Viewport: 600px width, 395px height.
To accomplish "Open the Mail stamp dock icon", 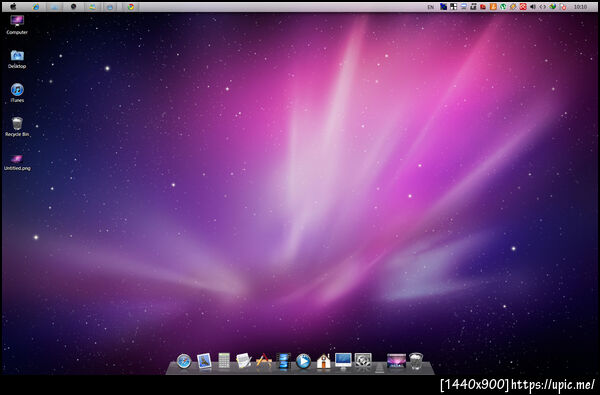I will click(x=204, y=361).
